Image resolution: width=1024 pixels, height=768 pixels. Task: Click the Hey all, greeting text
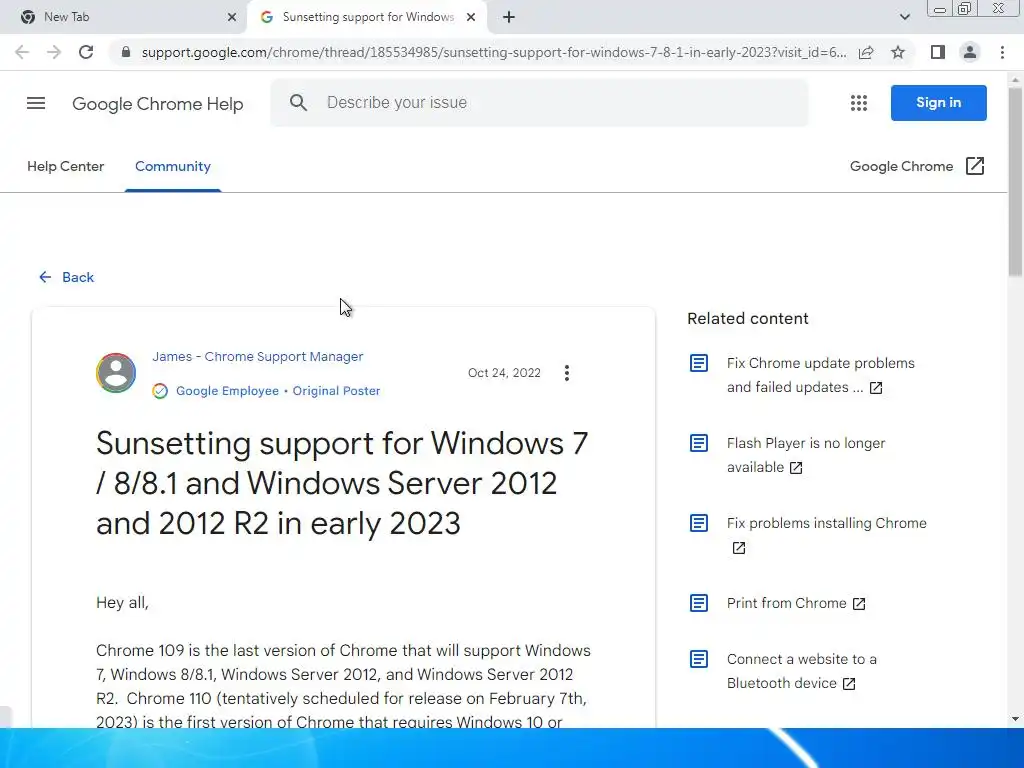pos(122,603)
